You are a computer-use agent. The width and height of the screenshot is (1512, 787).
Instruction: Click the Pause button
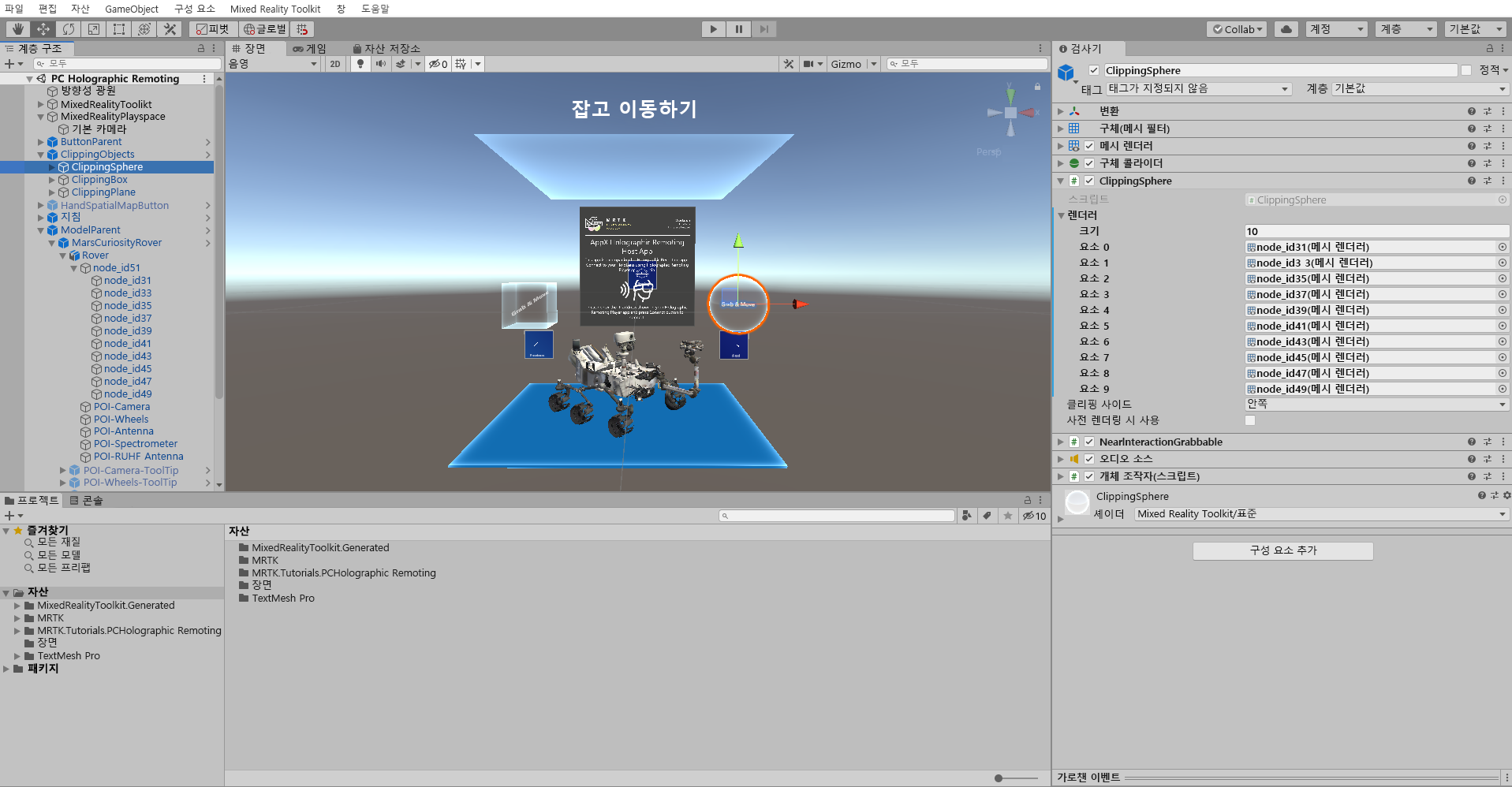[738, 29]
